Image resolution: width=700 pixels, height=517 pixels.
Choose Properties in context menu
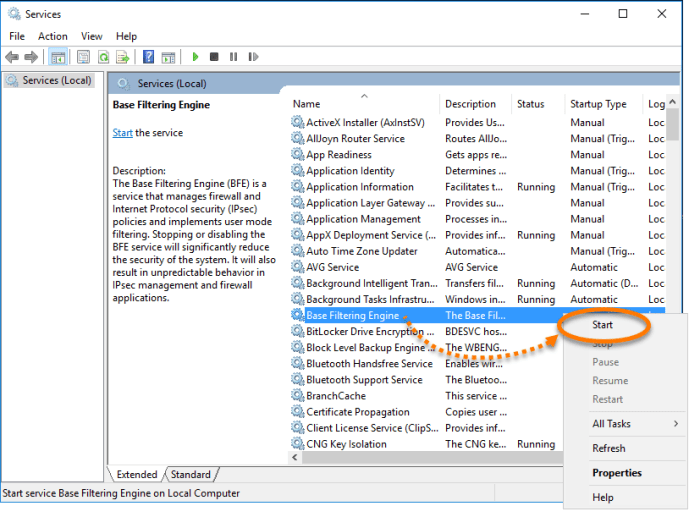point(625,473)
